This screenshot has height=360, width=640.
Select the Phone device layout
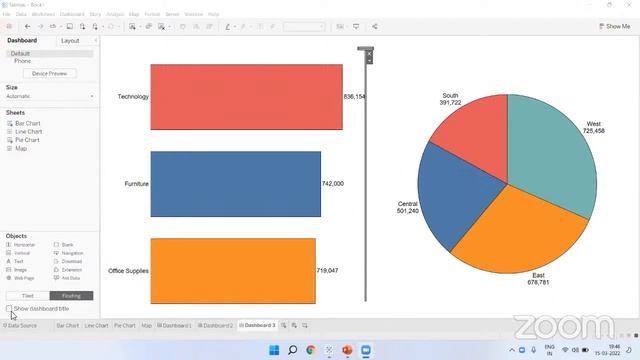22,61
